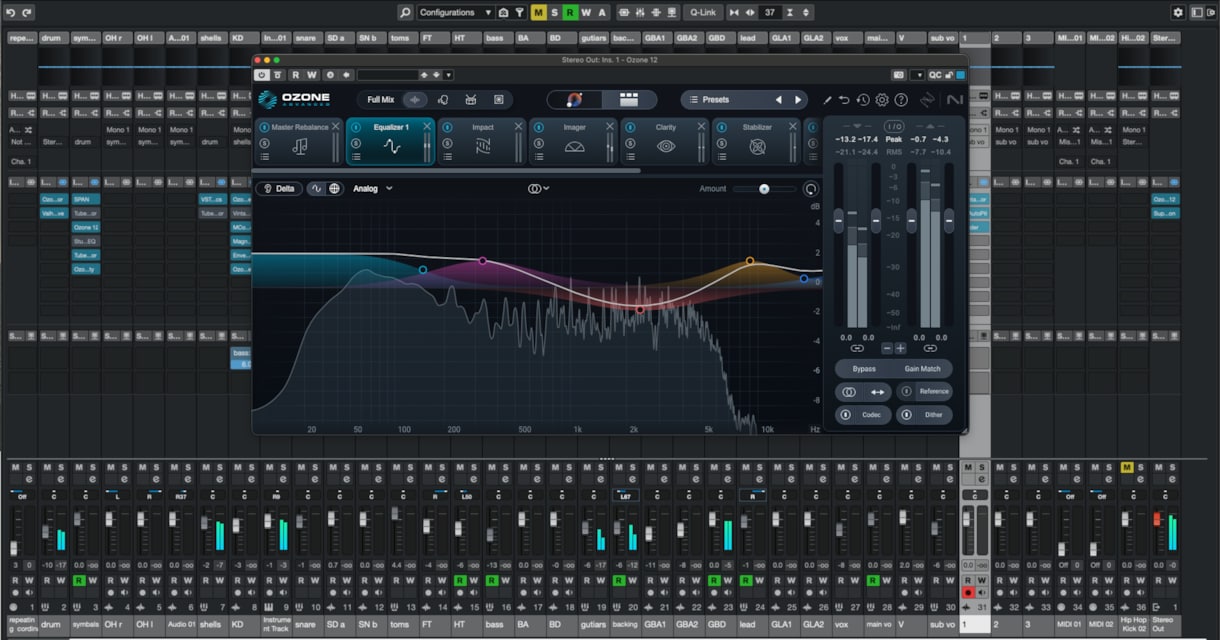Toggle the Delta listen button
This screenshot has width=1220, height=640.
280,188
